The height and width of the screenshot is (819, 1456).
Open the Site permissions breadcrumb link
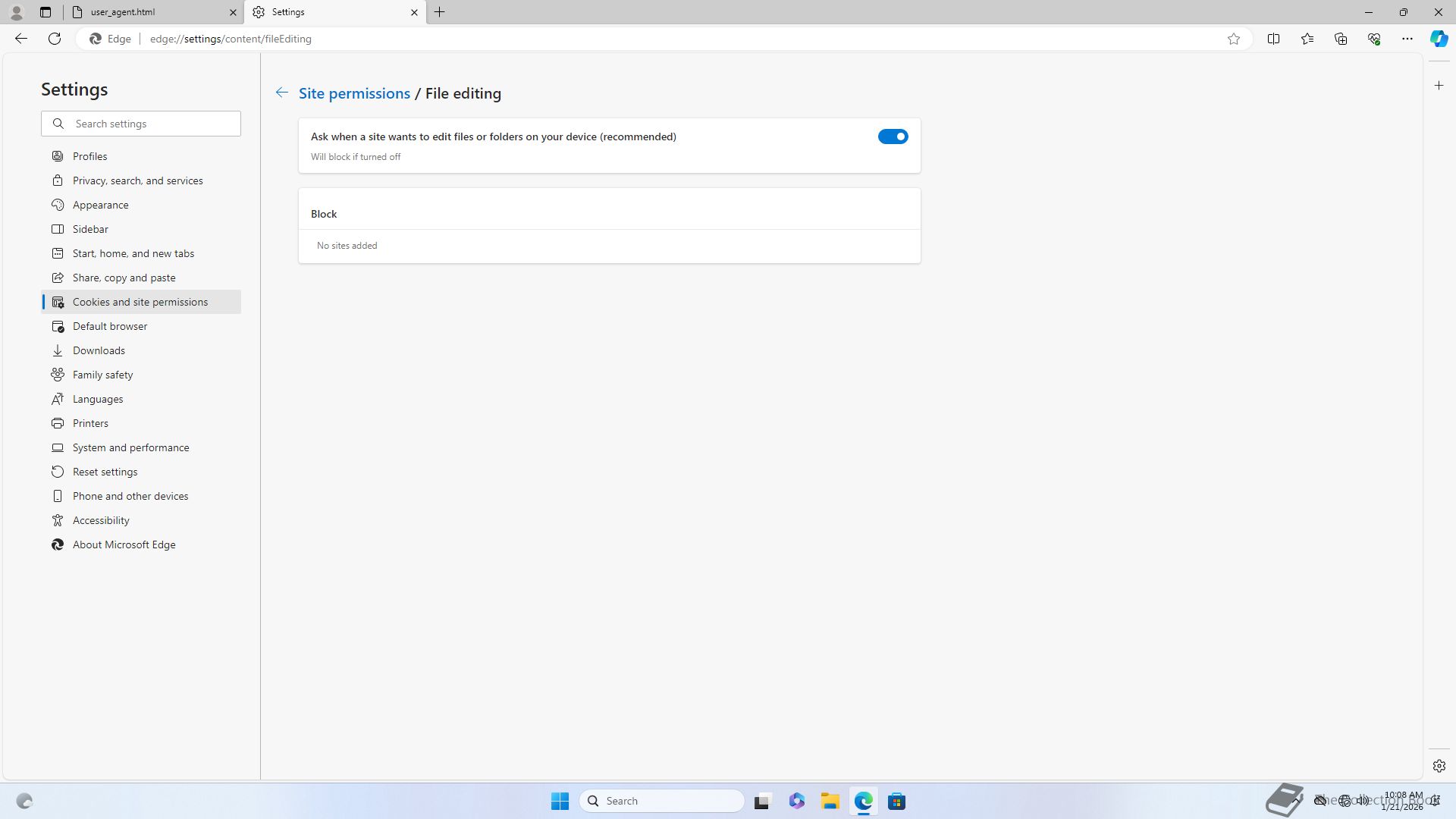[354, 93]
